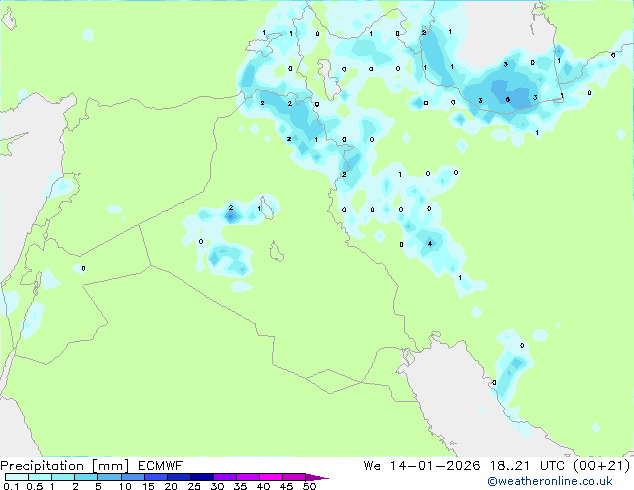Click the 'We 14-01-2026' date text
The image size is (634, 490).
(x=422, y=466)
